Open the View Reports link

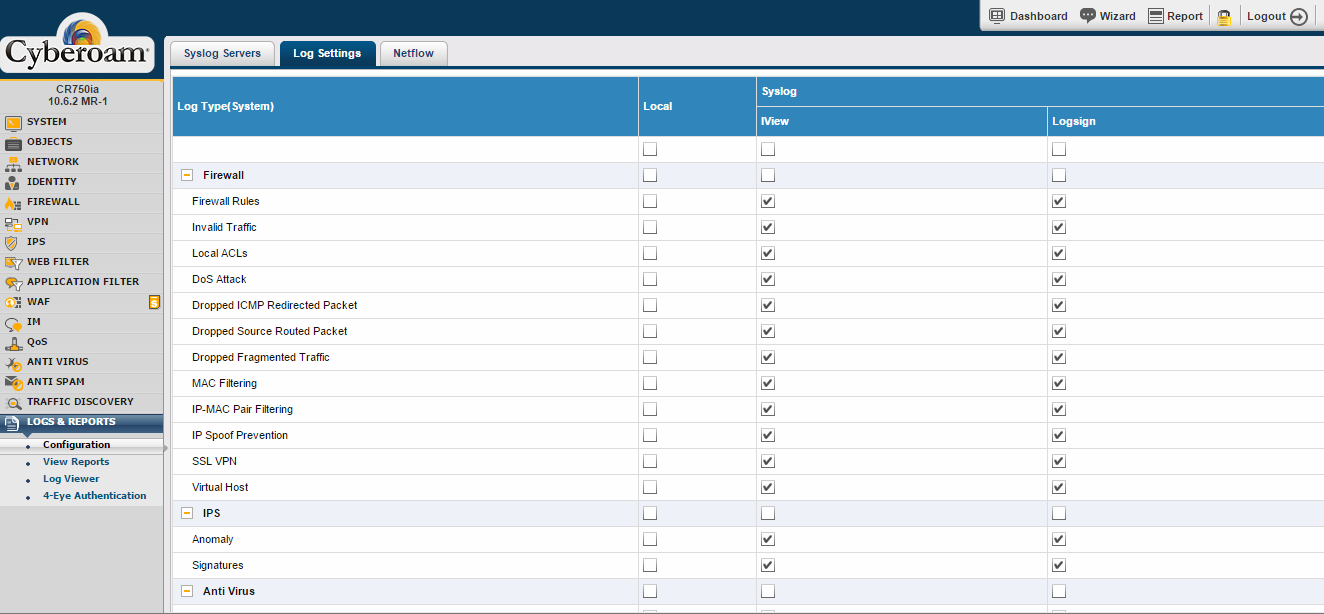click(76, 462)
